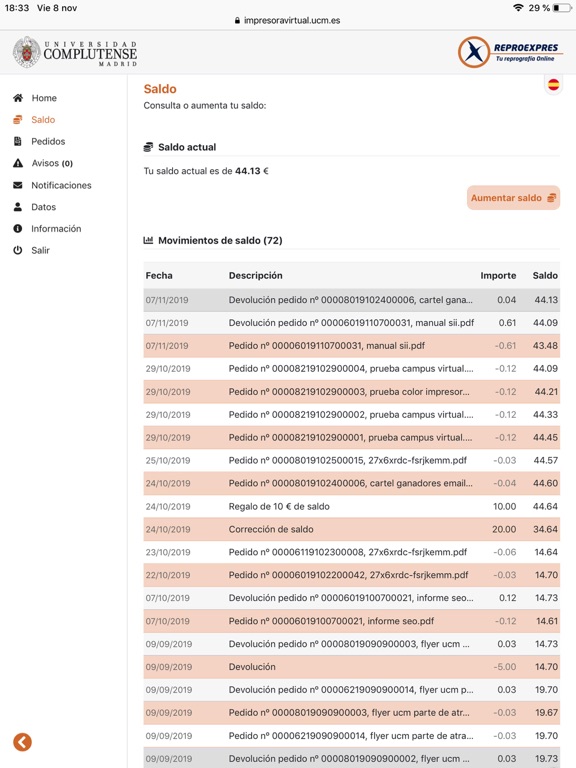Click the Notificaciones envelope icon
Image resolution: width=576 pixels, height=768 pixels.
pyautogui.click(x=18, y=185)
